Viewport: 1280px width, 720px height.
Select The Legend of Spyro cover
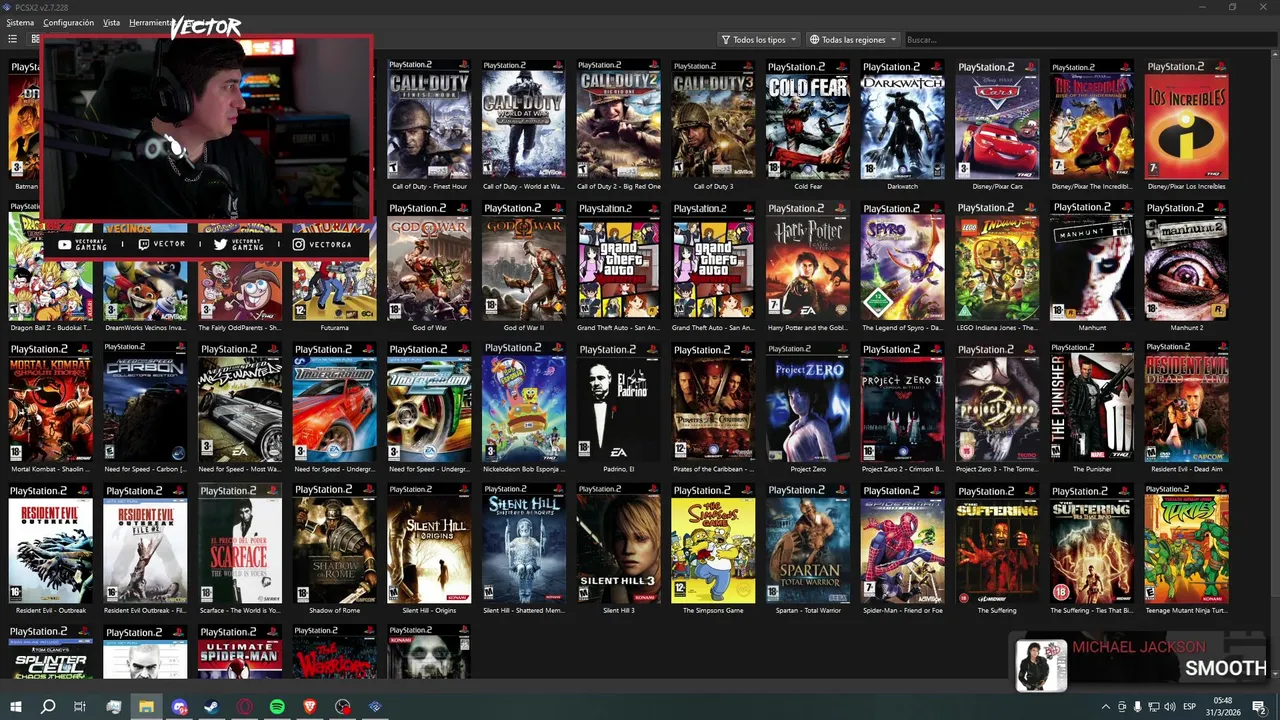[x=902, y=261]
